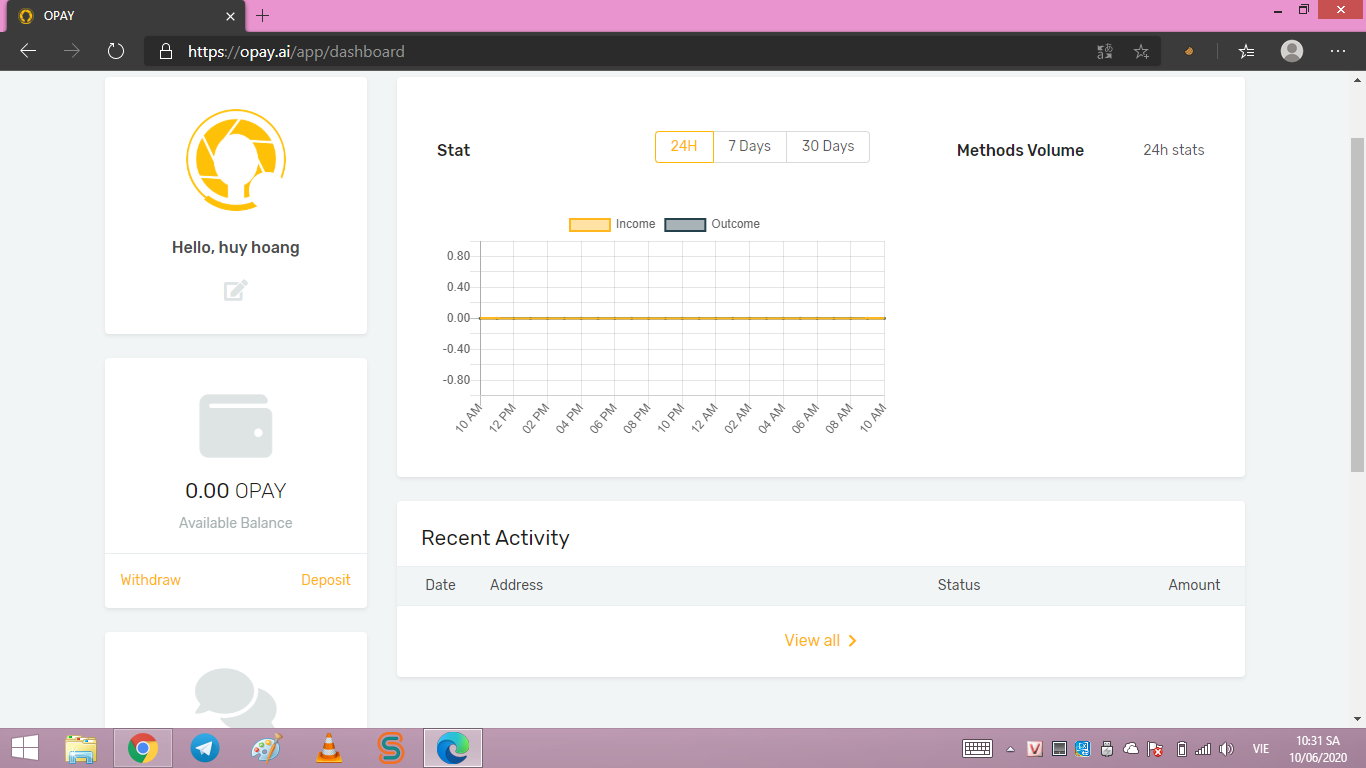Viewport: 1366px width, 768px height.
Task: Go back with the browser back arrow
Action: 28,51
